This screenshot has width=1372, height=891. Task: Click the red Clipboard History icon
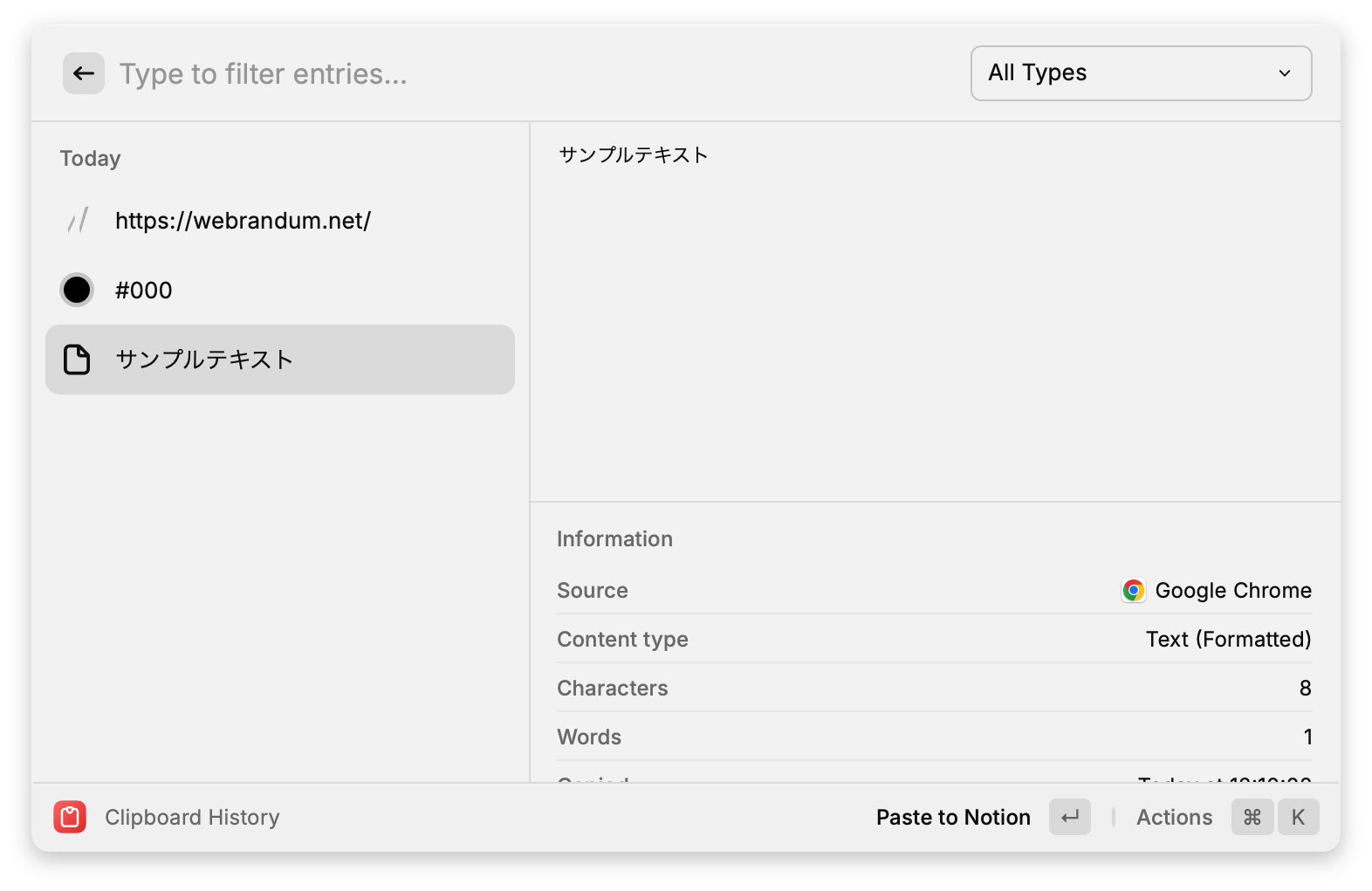70,818
